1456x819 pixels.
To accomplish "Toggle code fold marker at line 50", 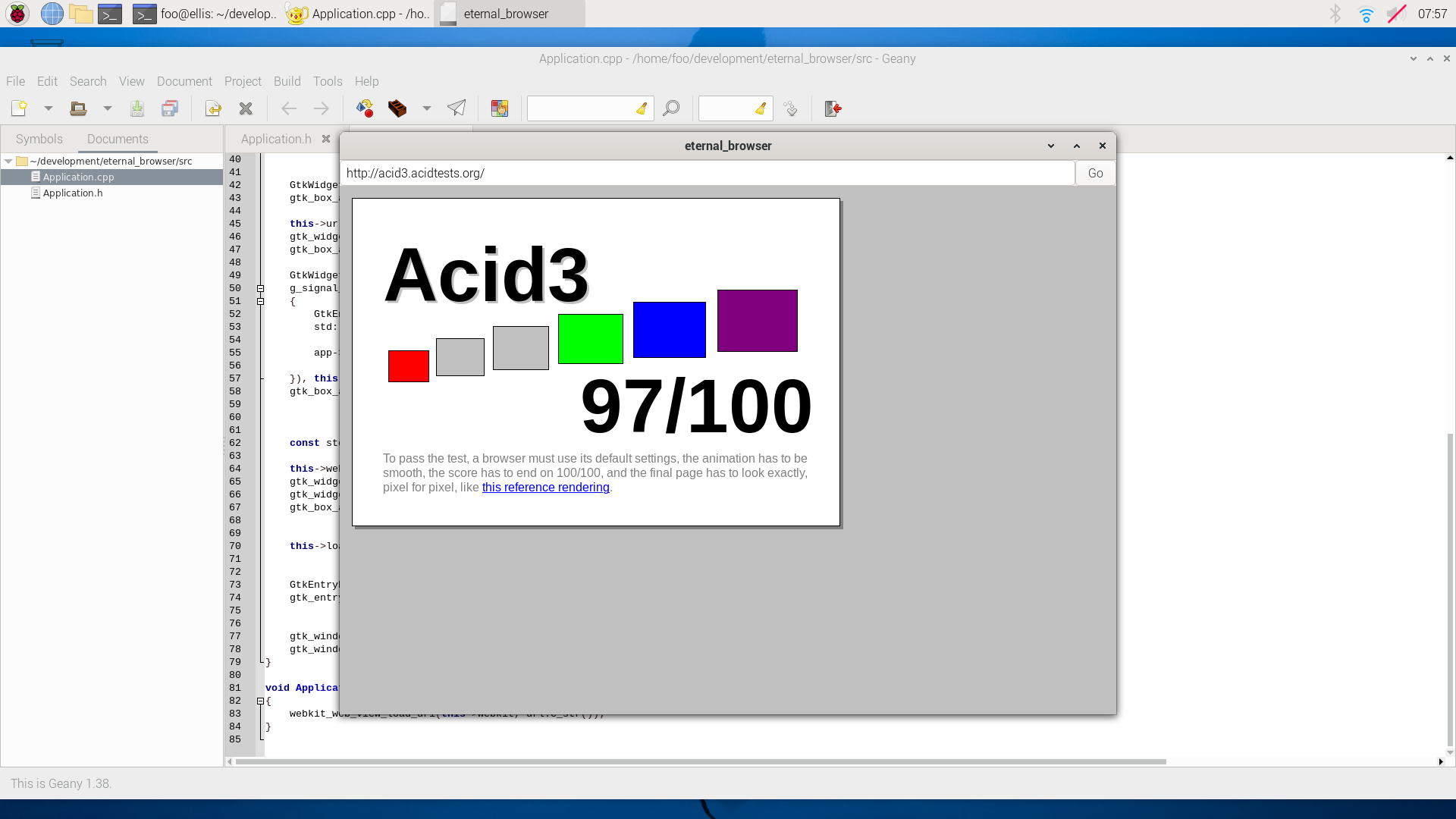I will 260,288.
